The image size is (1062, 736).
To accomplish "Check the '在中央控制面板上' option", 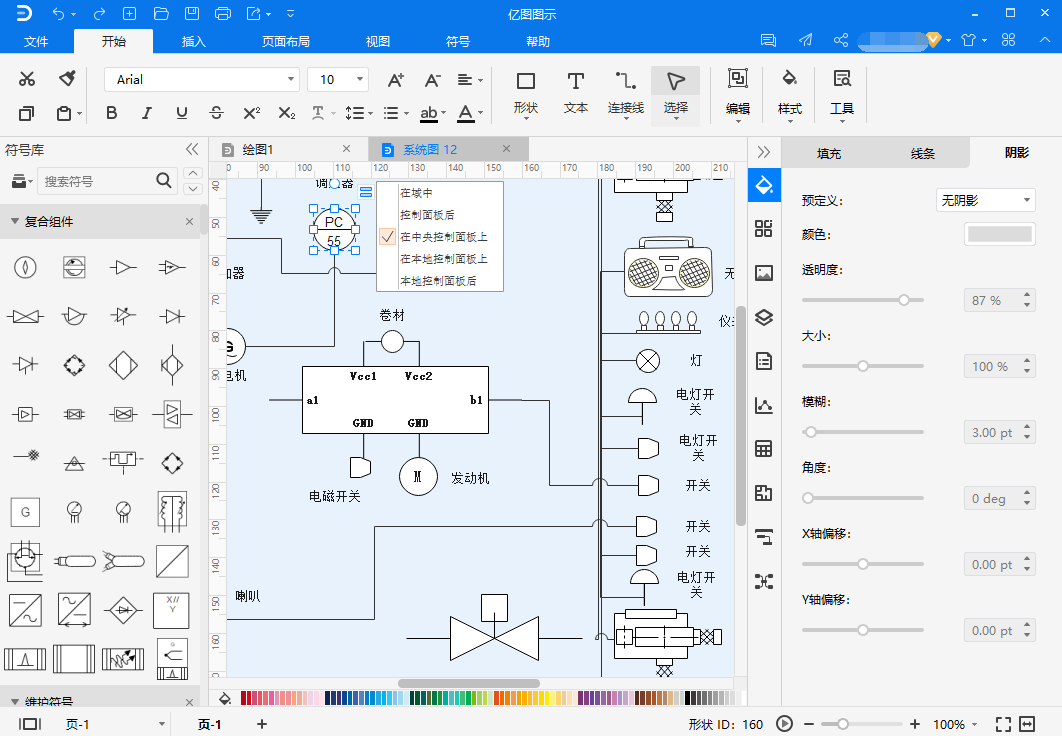I will pyautogui.click(x=443, y=237).
